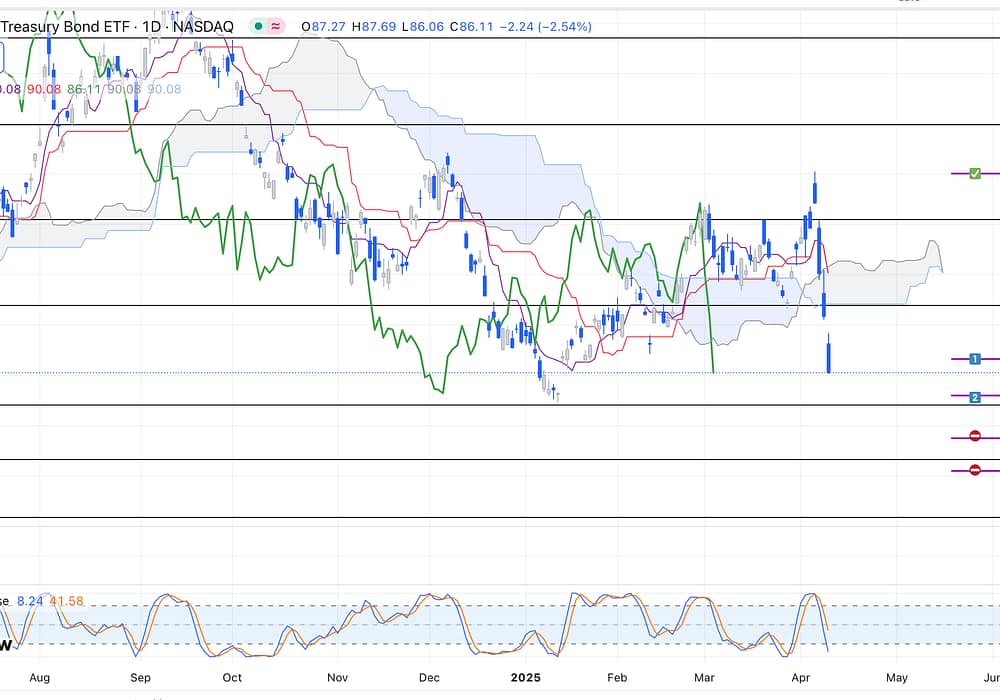Click the green market status dot
The width and height of the screenshot is (1000, 700).
(259, 27)
